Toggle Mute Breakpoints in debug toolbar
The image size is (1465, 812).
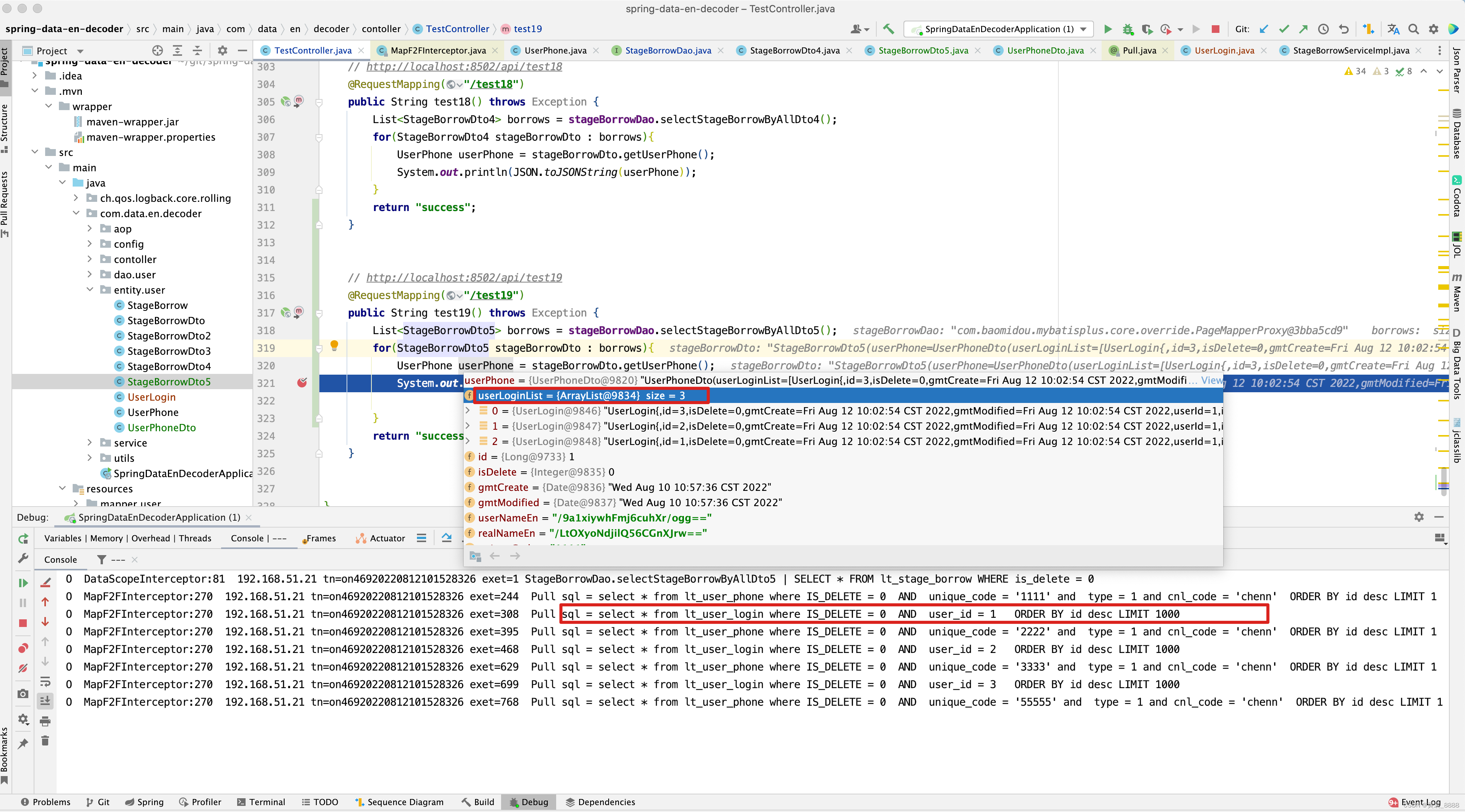pos(23,668)
